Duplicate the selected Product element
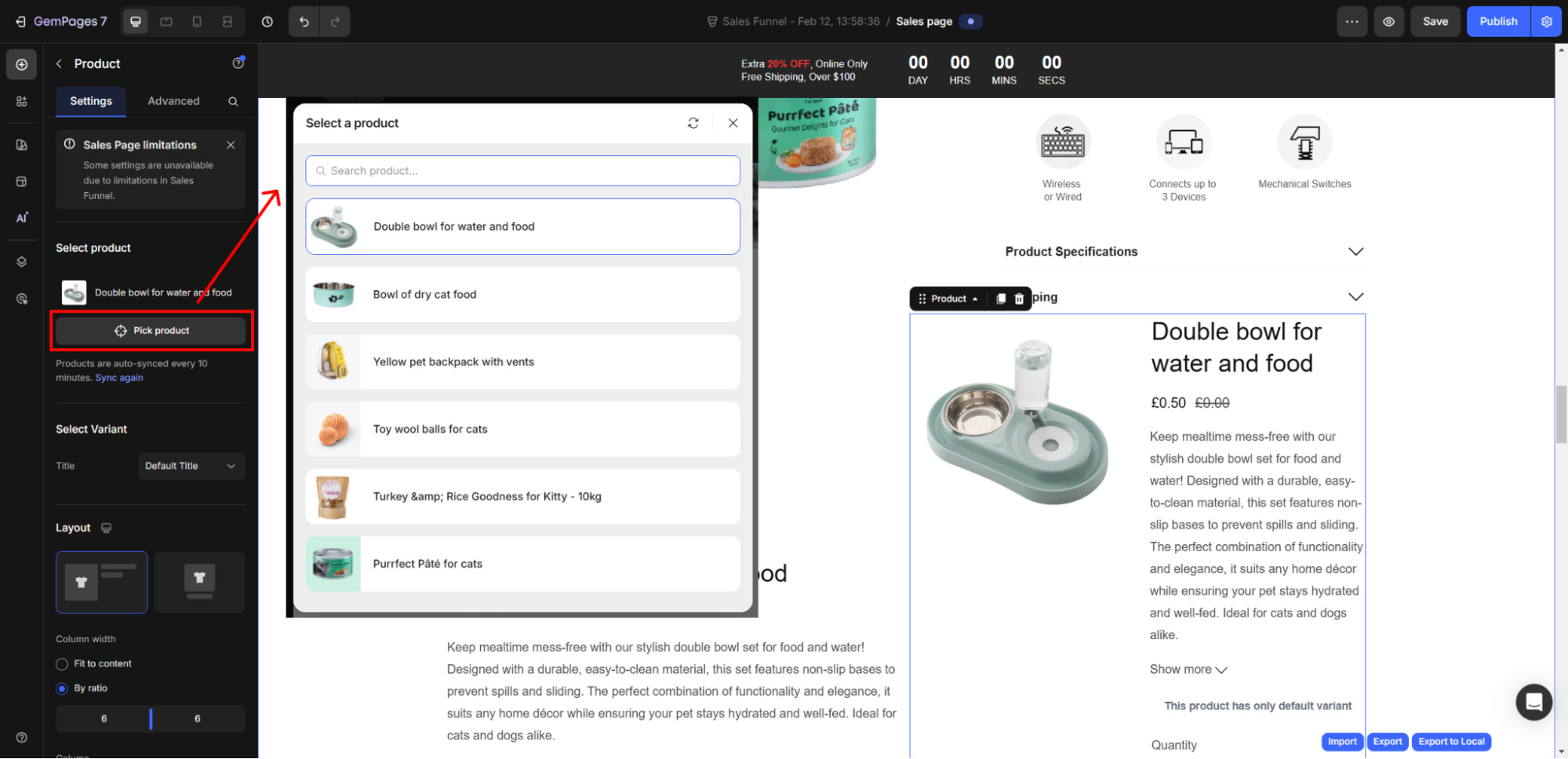Screen dimensions: 1568x759 point(1000,299)
